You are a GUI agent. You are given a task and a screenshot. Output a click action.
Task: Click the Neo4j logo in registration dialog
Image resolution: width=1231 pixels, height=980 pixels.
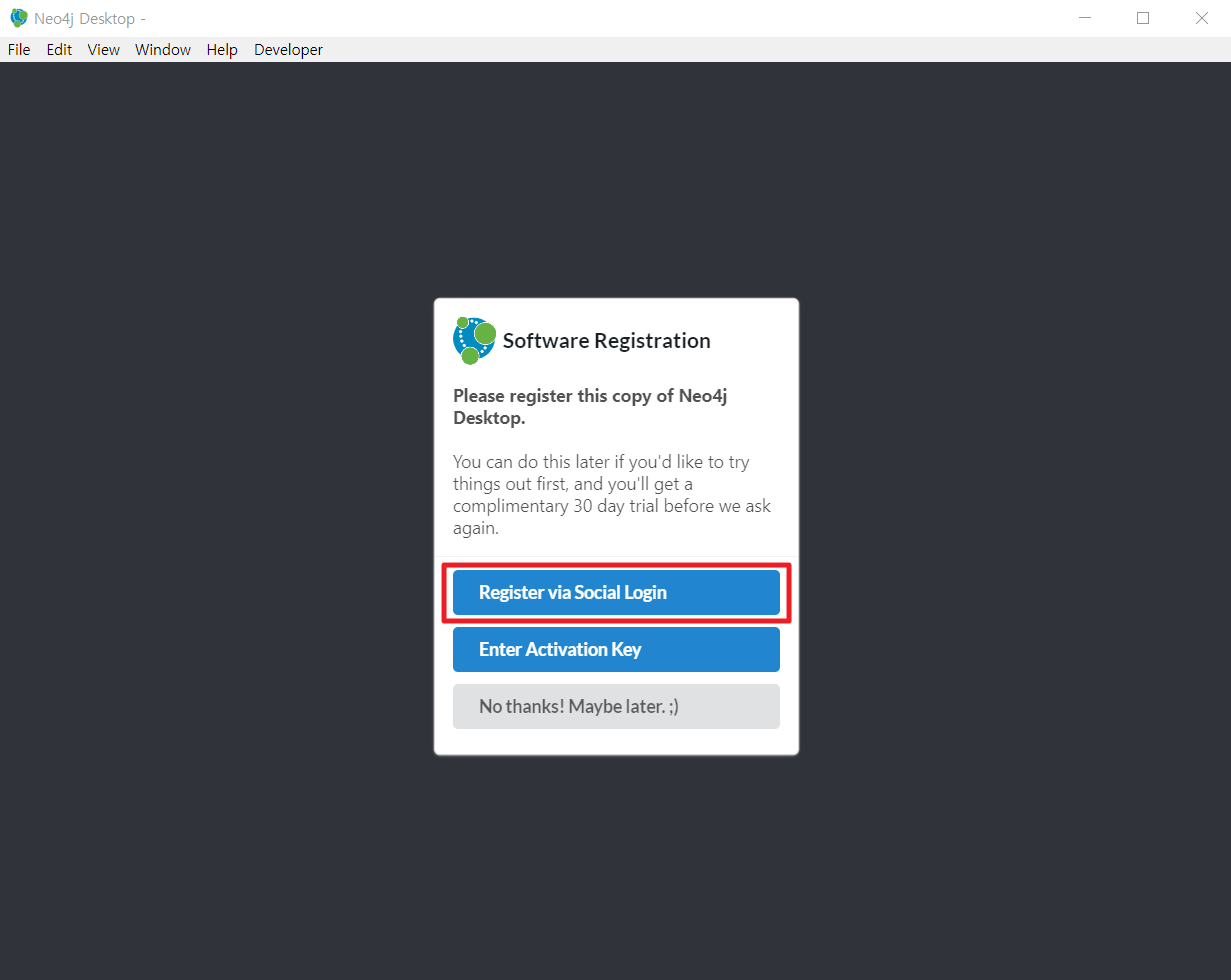[475, 340]
